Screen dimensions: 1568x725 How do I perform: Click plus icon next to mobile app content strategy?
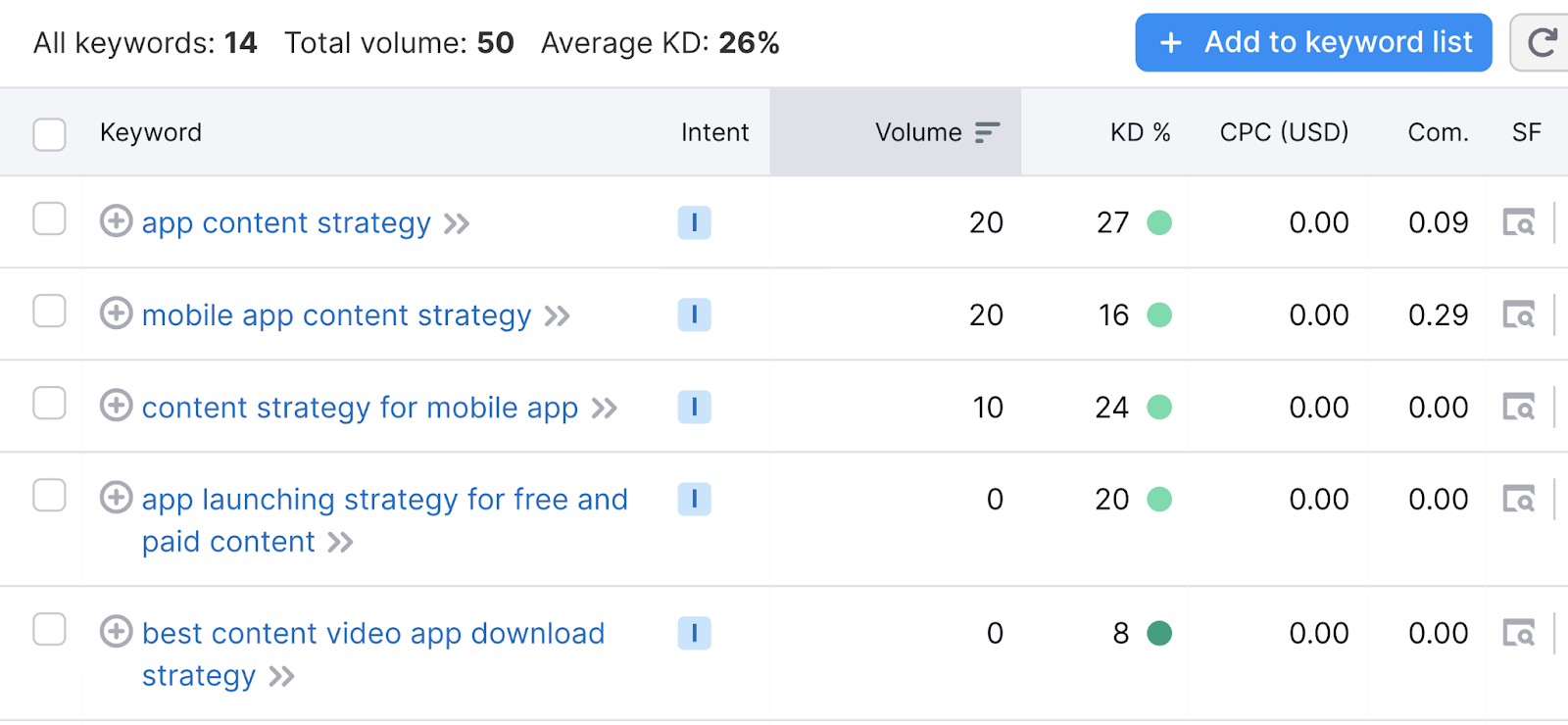pyautogui.click(x=117, y=314)
